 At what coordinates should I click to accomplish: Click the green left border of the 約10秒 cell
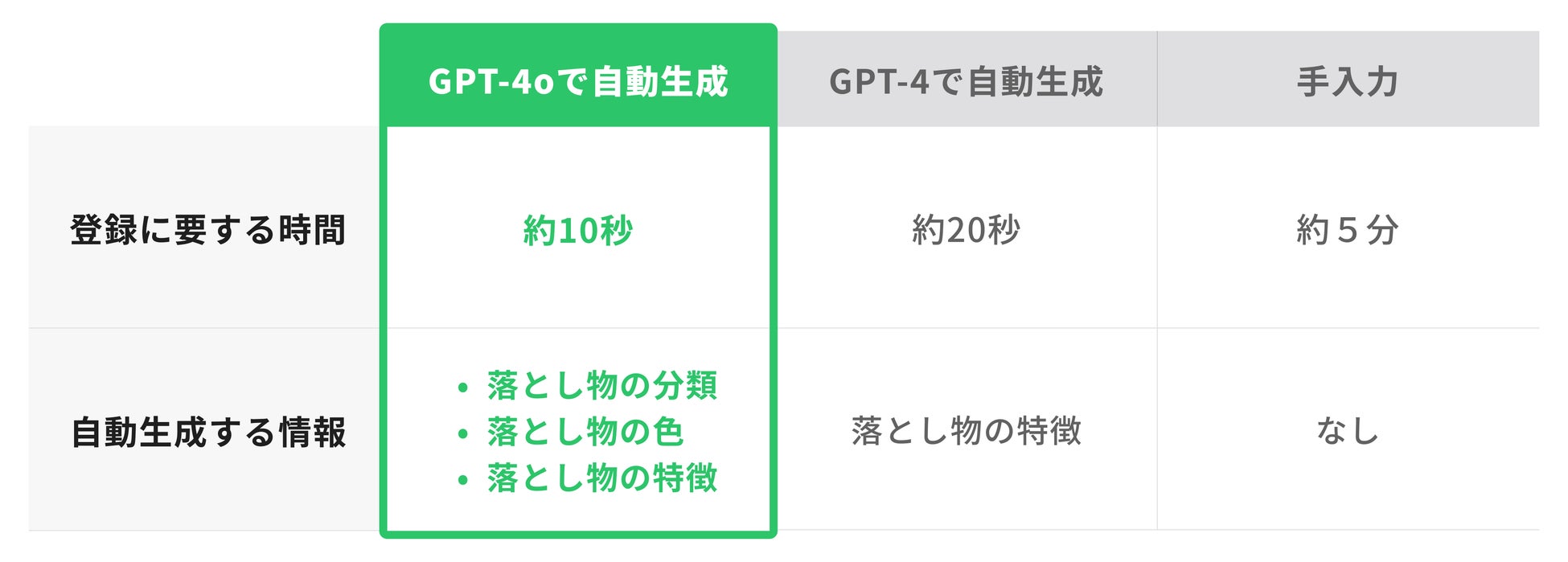point(384,230)
